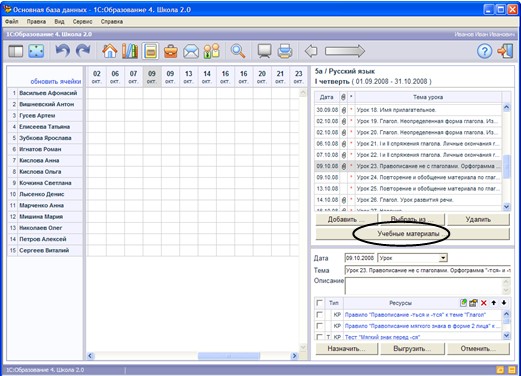Click the monitor presentation icon

(x=264, y=51)
